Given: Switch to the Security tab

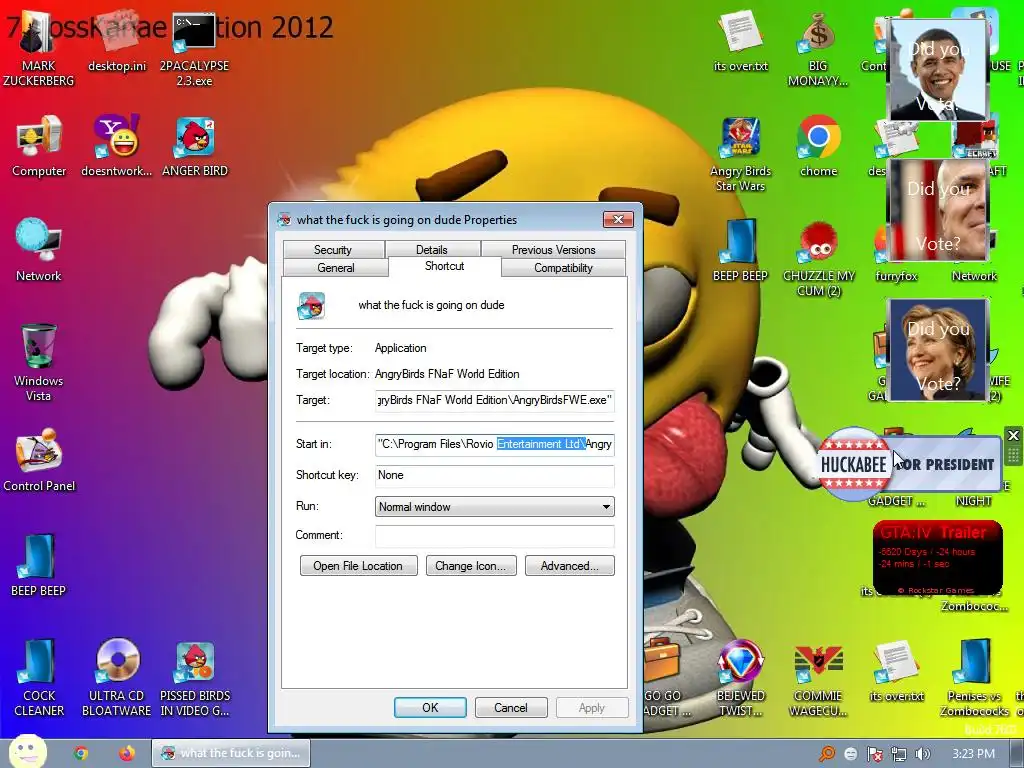Looking at the screenshot, I should click(332, 249).
